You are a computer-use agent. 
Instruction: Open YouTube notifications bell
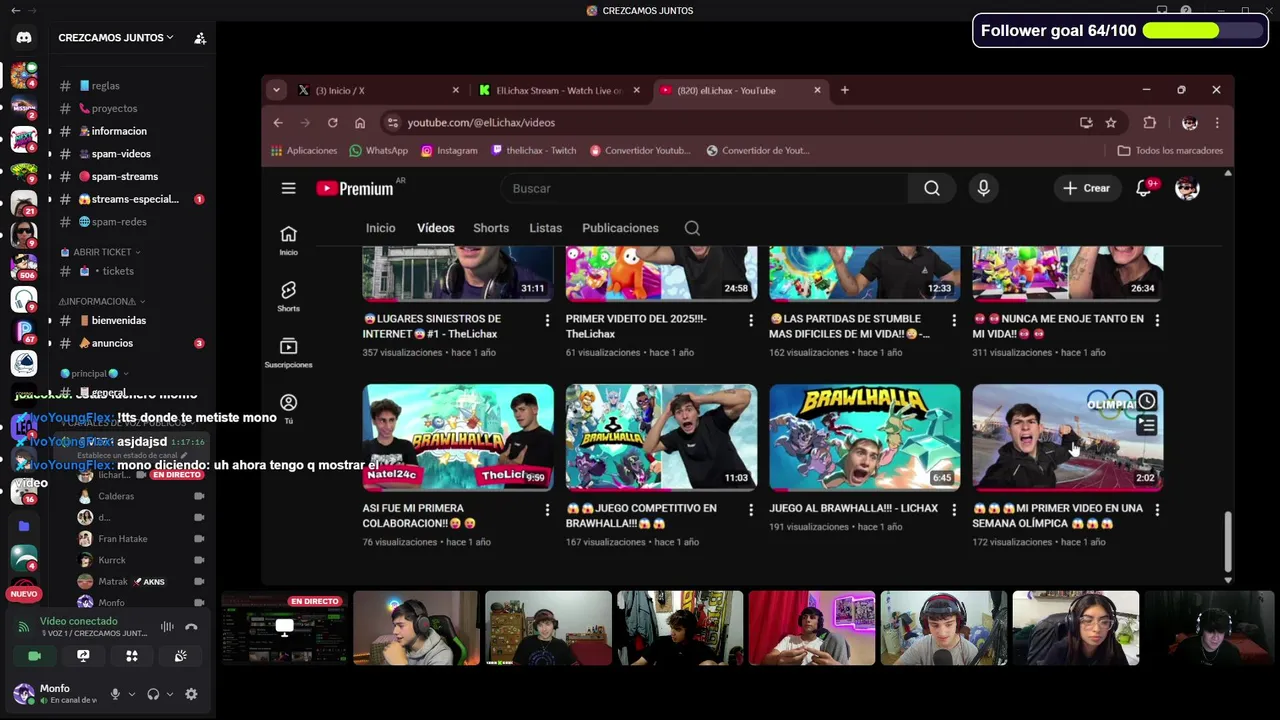point(1144,188)
